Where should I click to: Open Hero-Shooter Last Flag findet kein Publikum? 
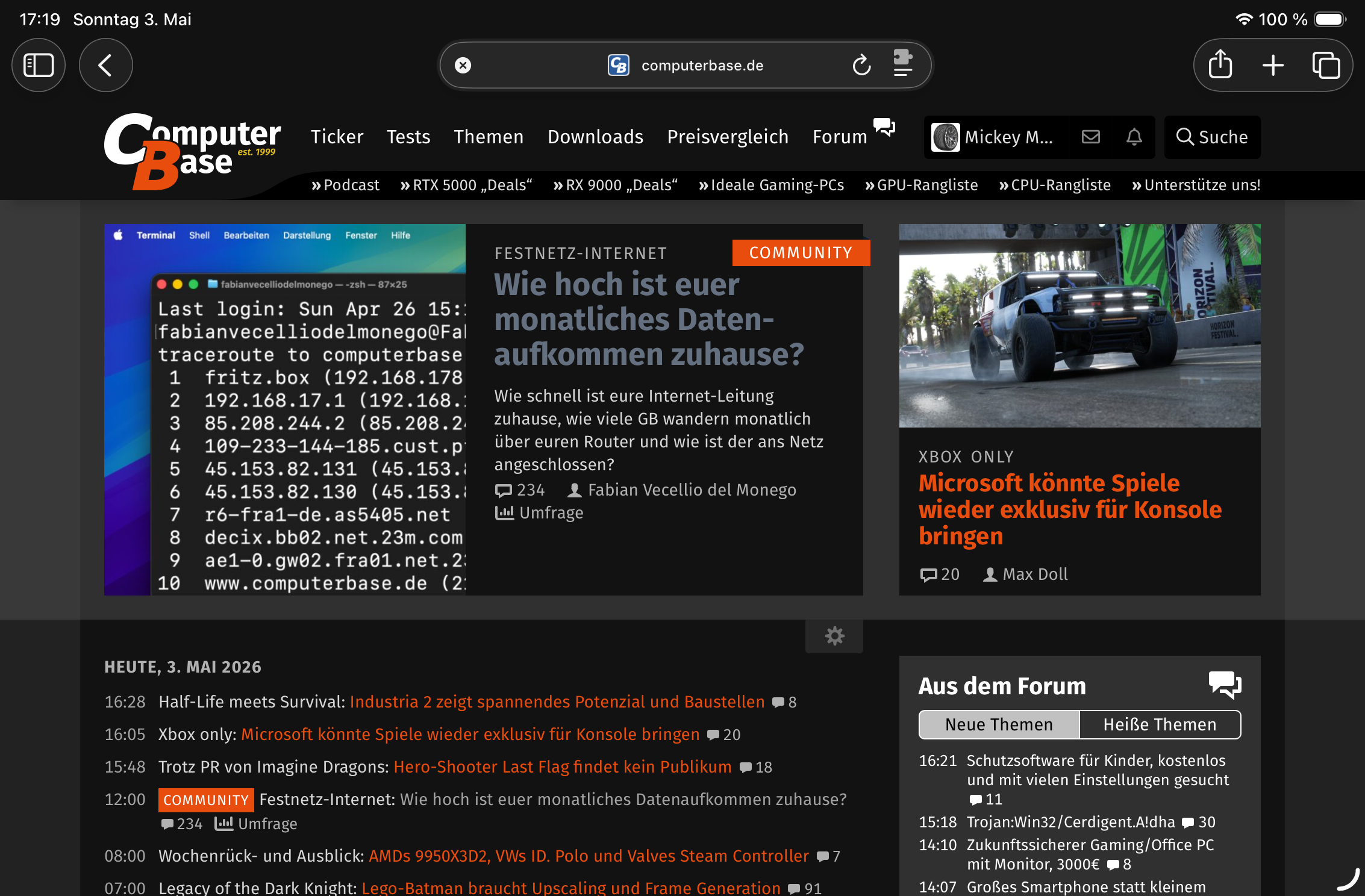tap(563, 767)
